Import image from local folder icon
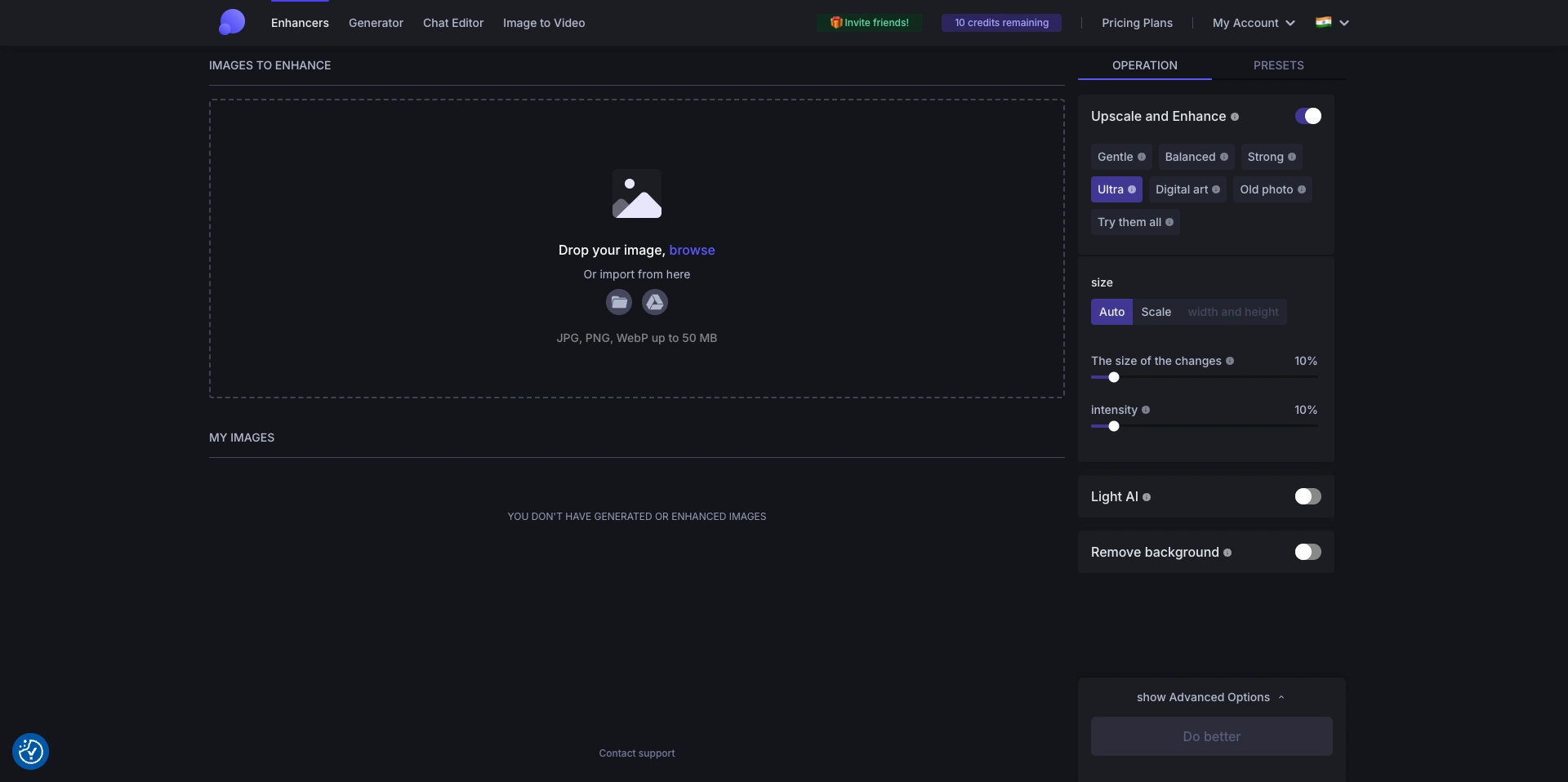 tap(619, 303)
